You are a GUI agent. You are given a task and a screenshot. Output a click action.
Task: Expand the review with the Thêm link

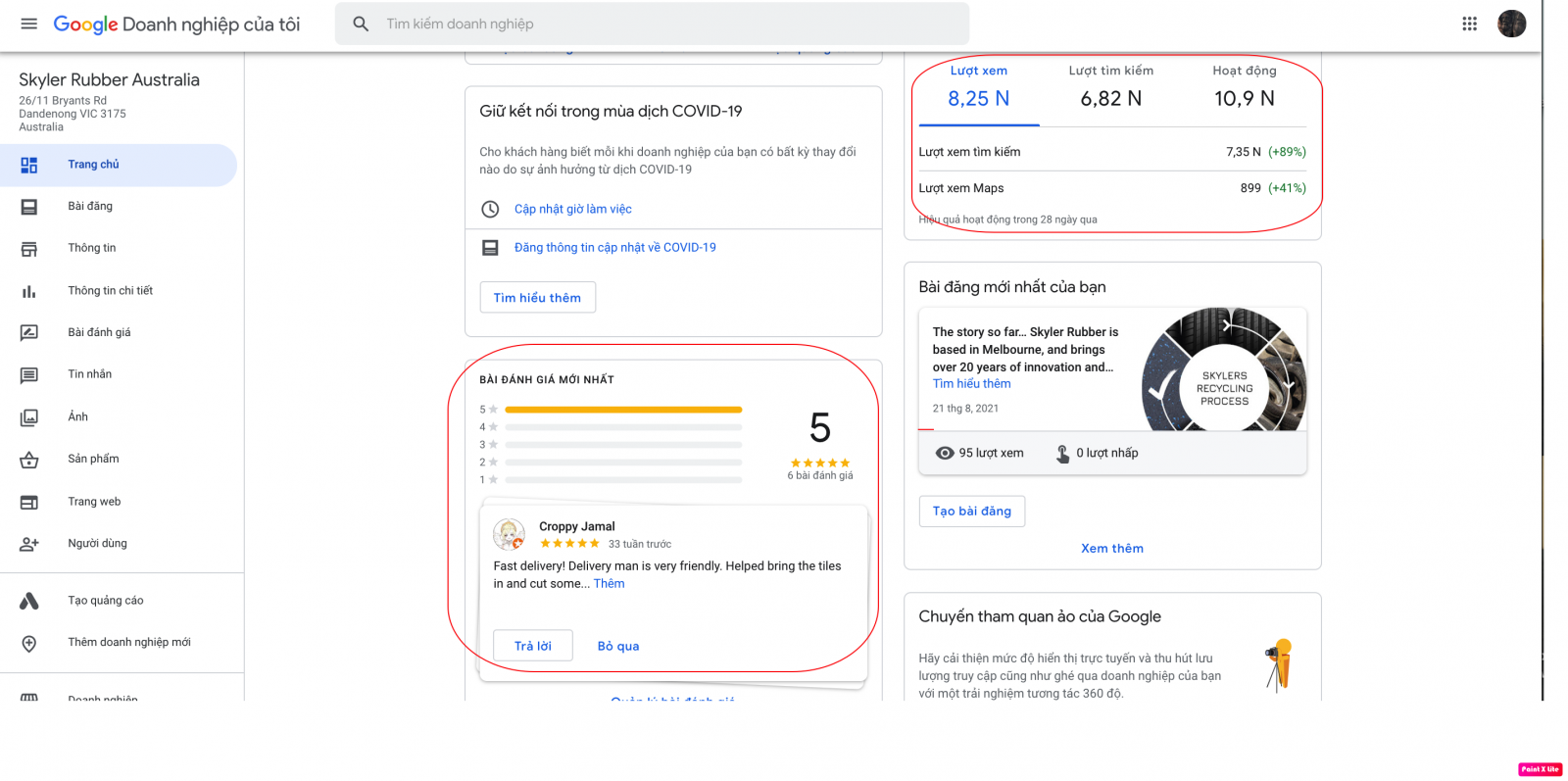pos(609,584)
